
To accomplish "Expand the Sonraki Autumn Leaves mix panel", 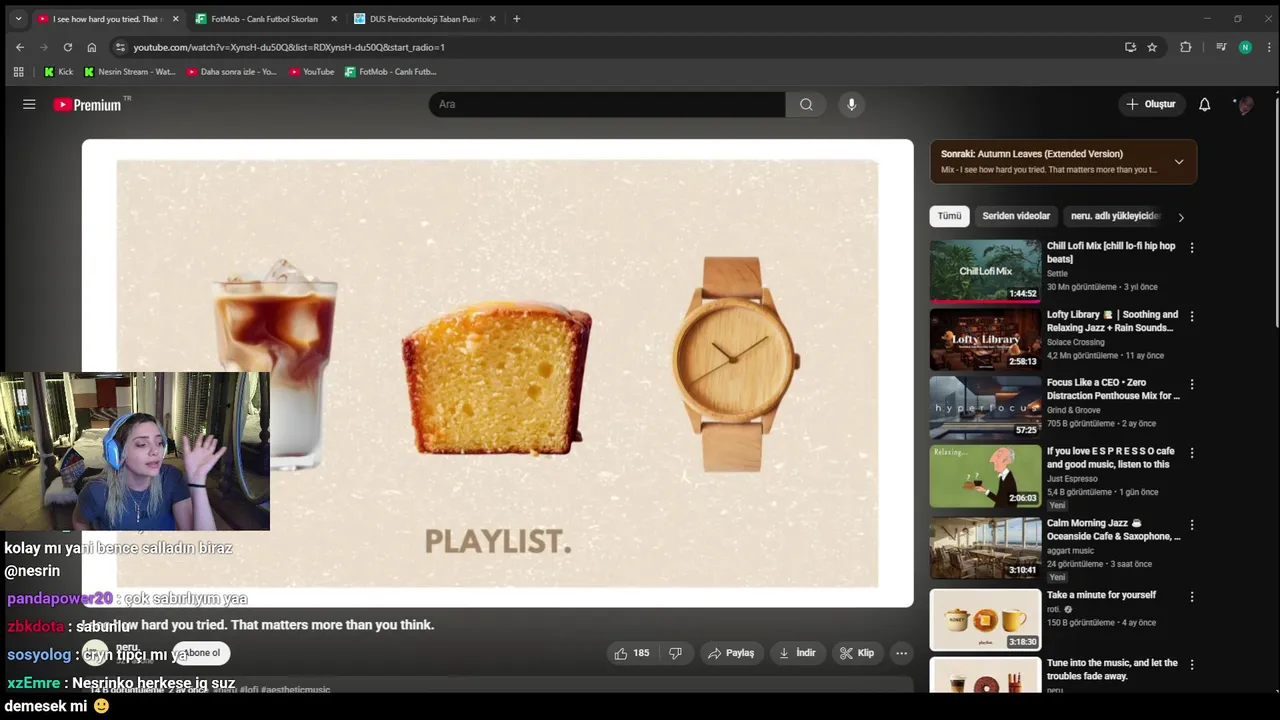I will (1179, 162).
